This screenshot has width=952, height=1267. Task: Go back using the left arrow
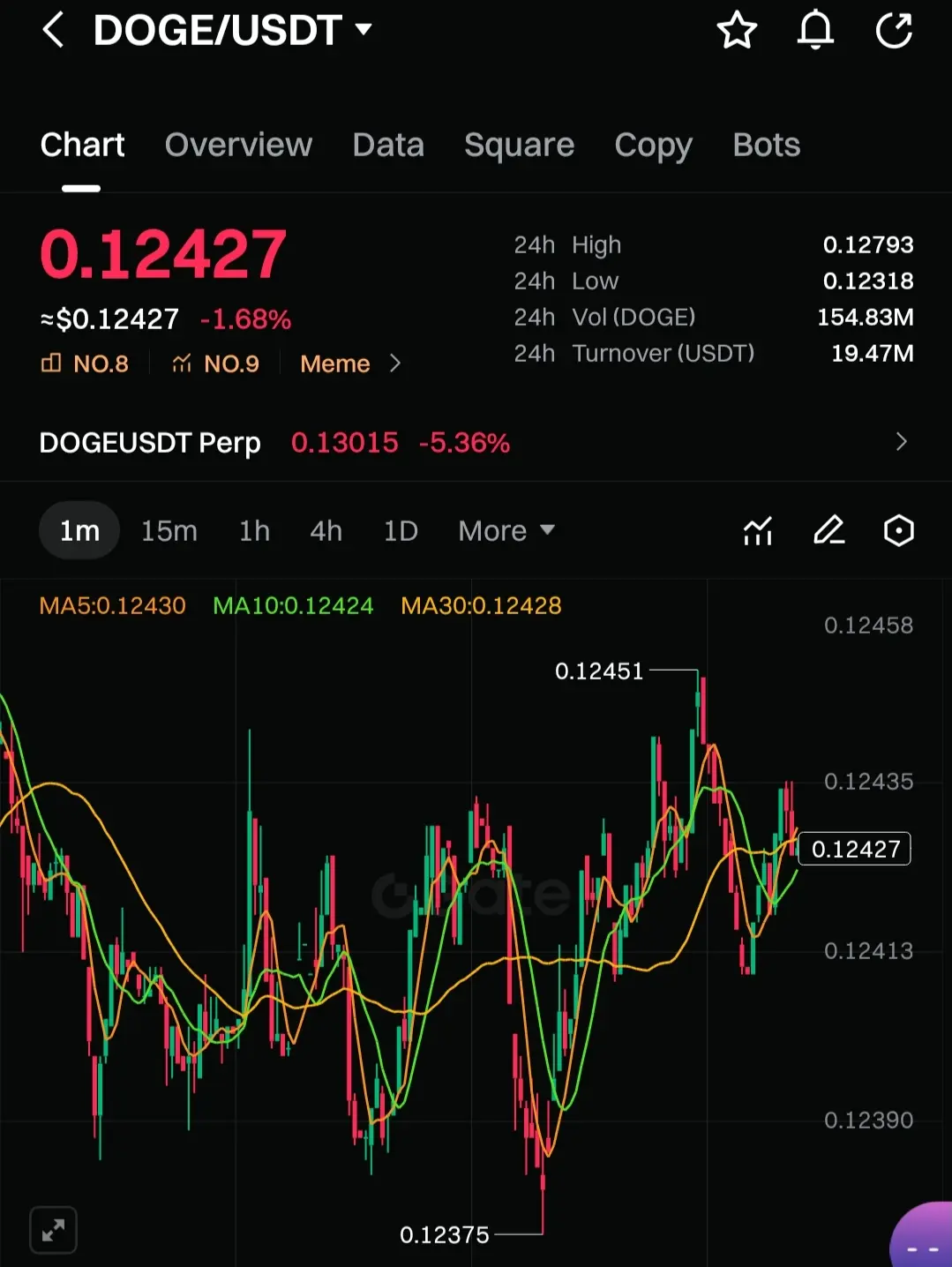[53, 30]
